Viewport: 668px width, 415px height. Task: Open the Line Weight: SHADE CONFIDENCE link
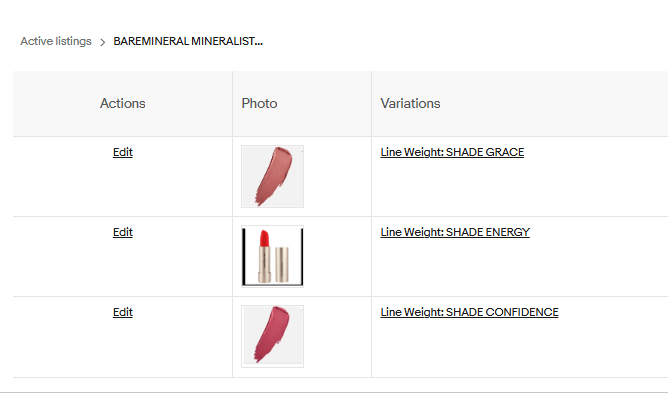469,313
